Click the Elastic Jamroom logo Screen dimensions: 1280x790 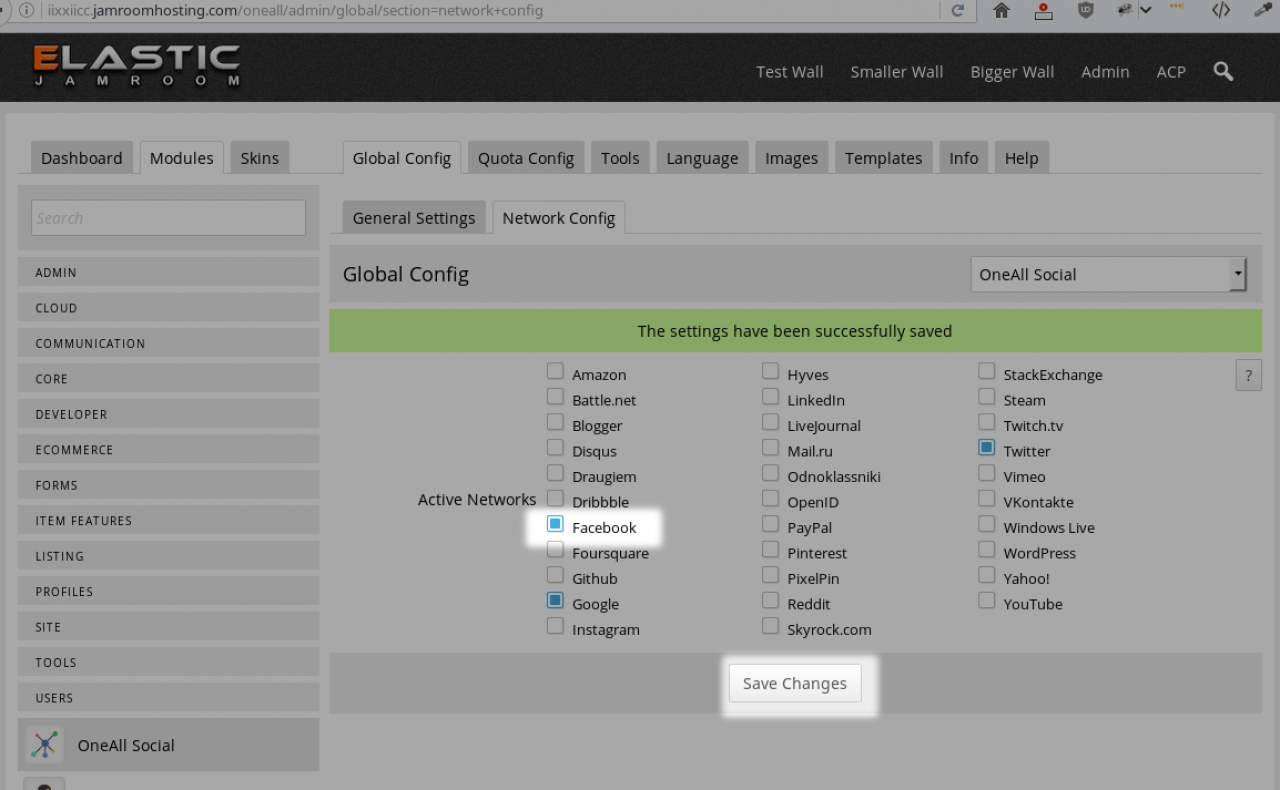click(137, 67)
